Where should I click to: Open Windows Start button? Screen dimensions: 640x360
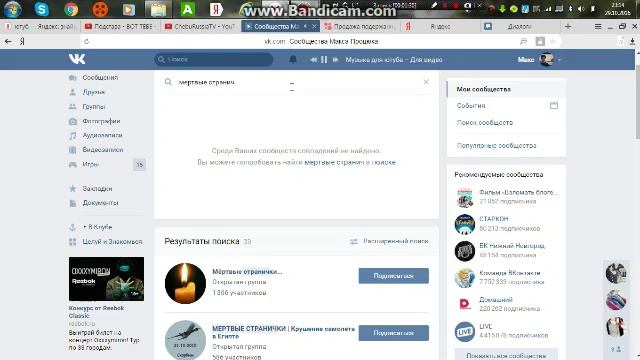[x=13, y=9]
